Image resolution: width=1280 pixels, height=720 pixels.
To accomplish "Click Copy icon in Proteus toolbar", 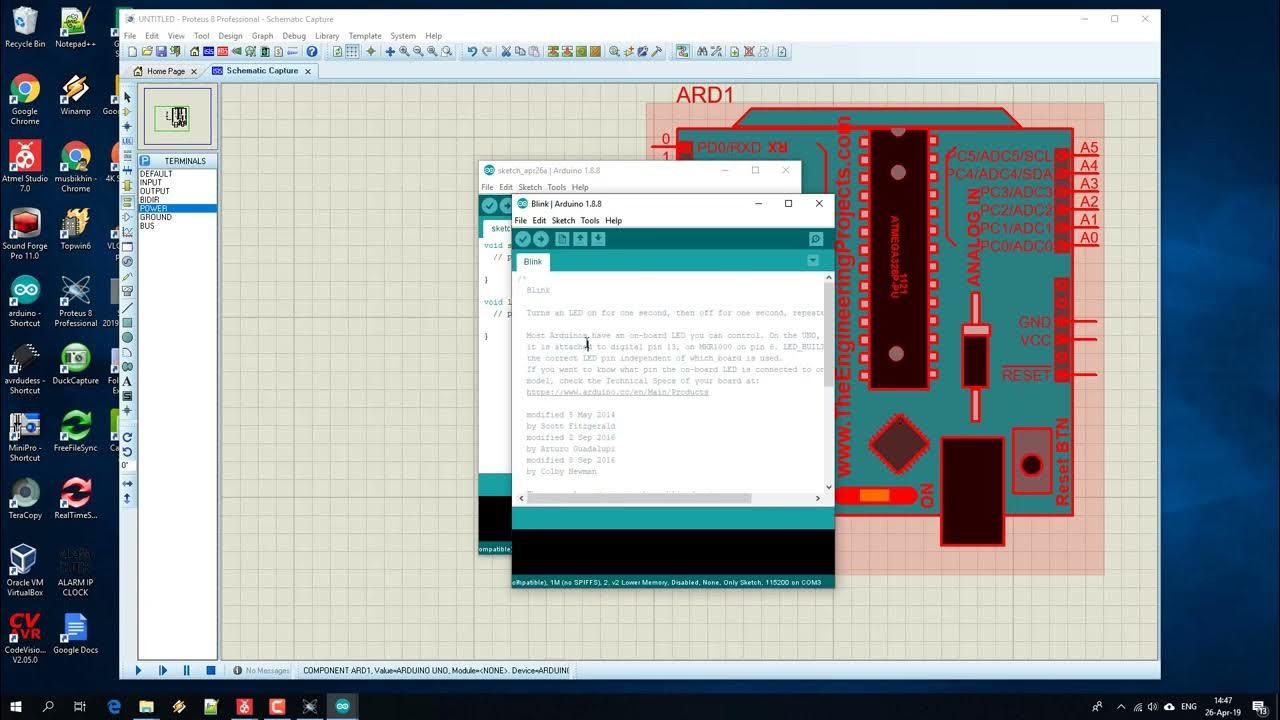I will (x=519, y=51).
